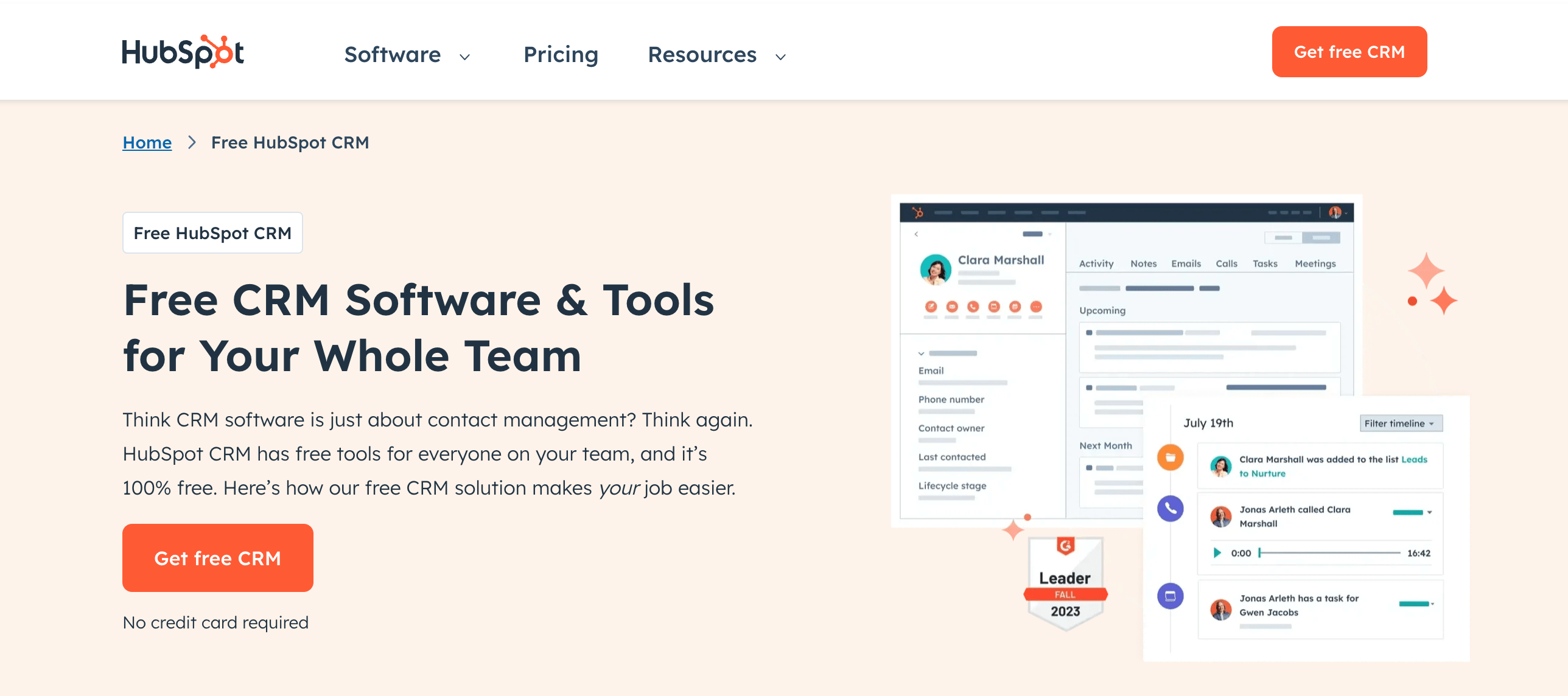Viewport: 1568px width, 696px height.
Task: Click the fifth orange contact action icon
Action: (1015, 307)
